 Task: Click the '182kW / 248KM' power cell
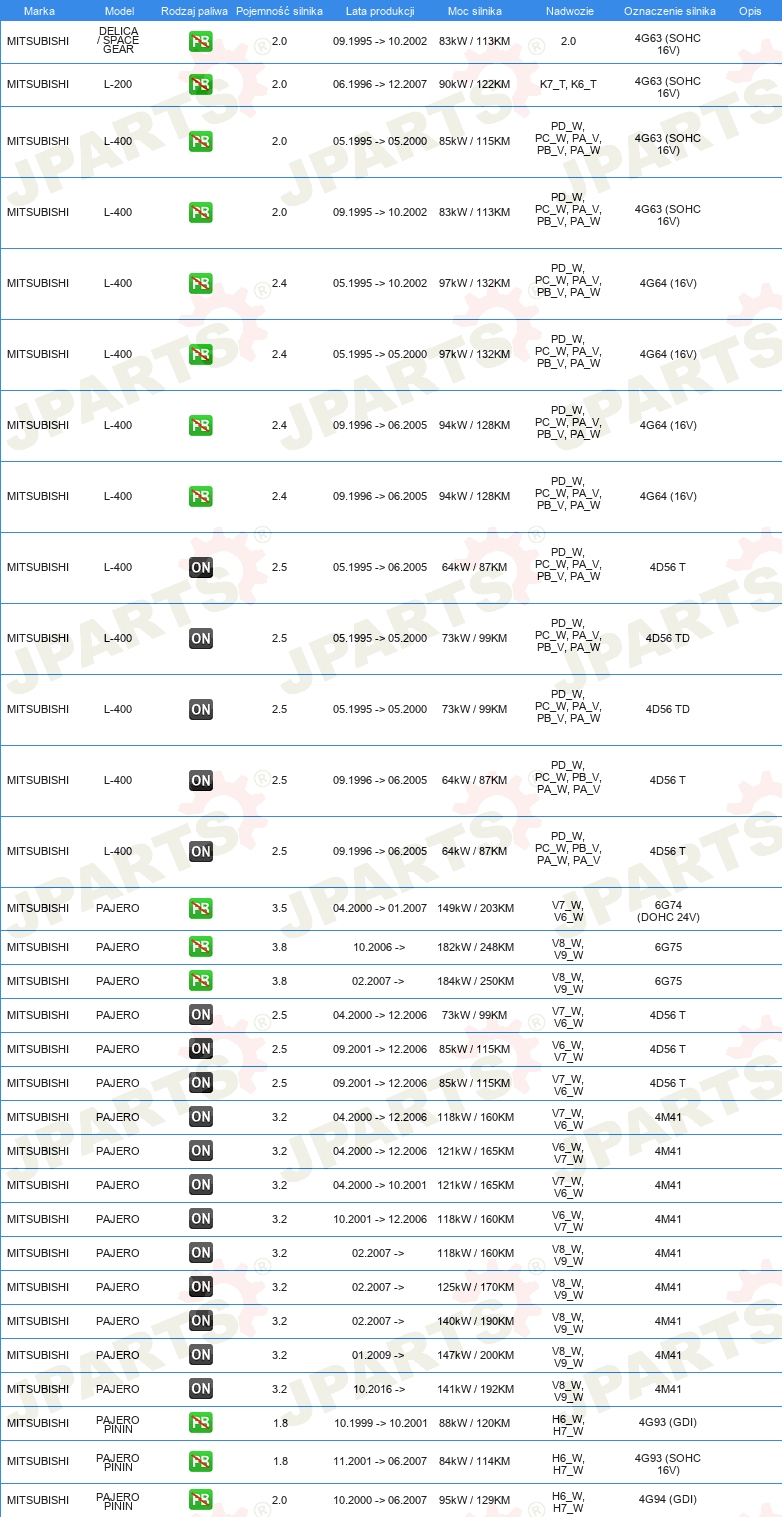[x=476, y=947]
